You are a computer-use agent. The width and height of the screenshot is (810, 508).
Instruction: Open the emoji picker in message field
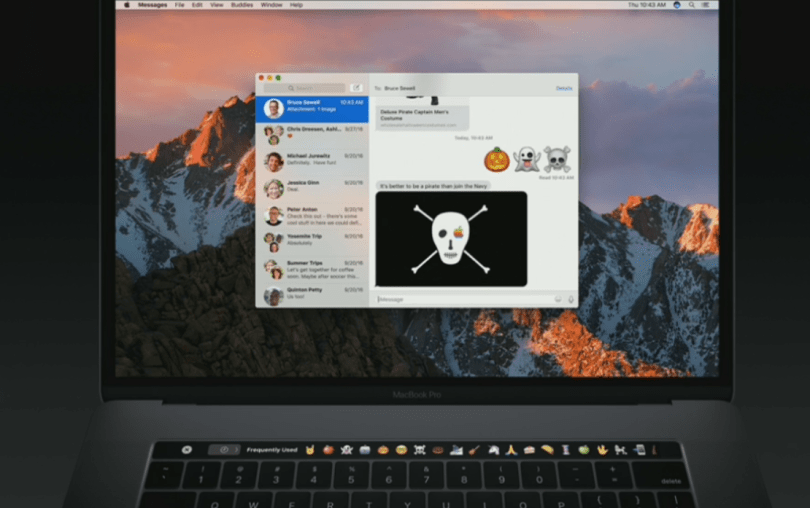pos(558,299)
